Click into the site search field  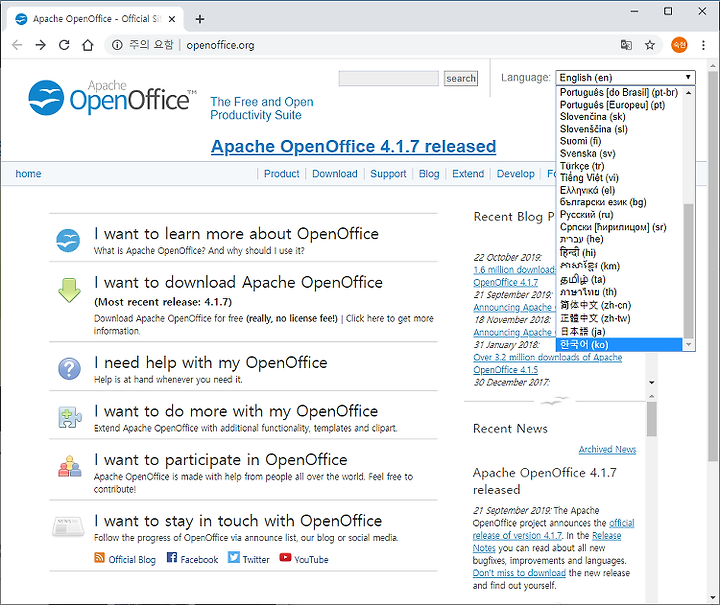point(388,78)
